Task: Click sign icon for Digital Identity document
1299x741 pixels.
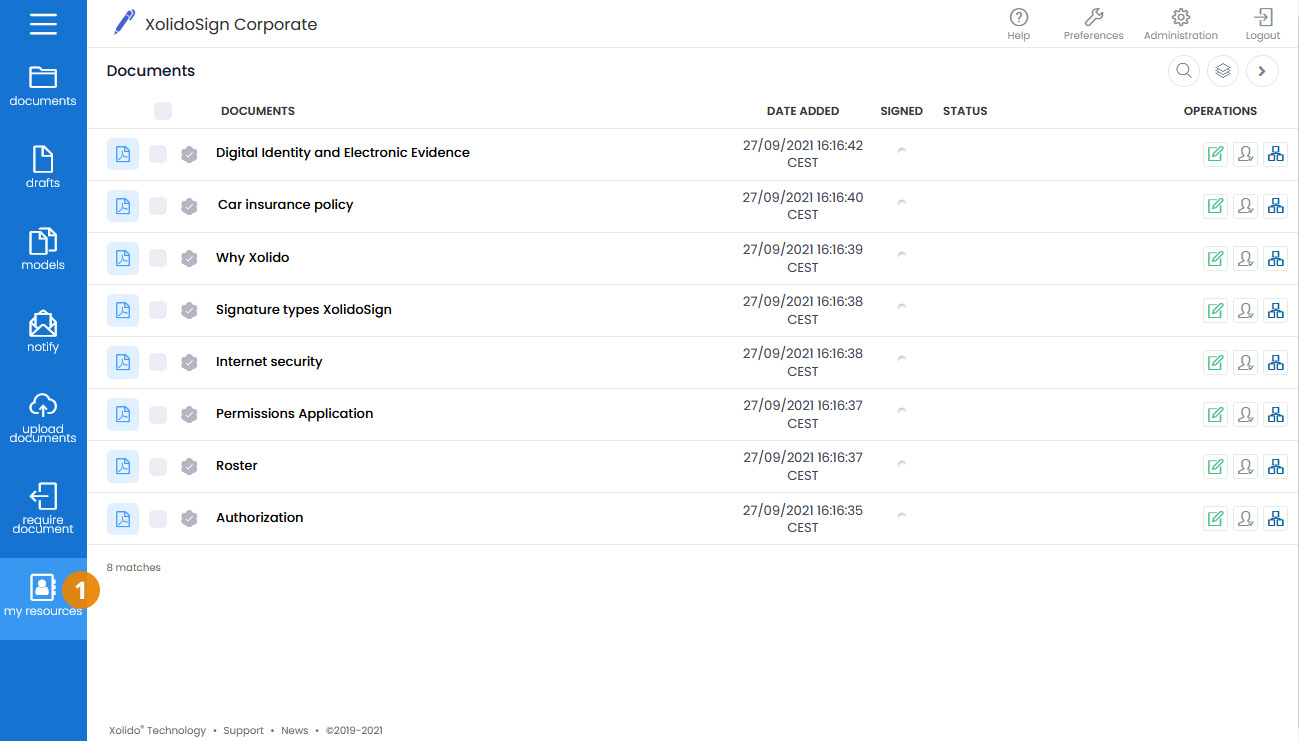Action: (1215, 154)
